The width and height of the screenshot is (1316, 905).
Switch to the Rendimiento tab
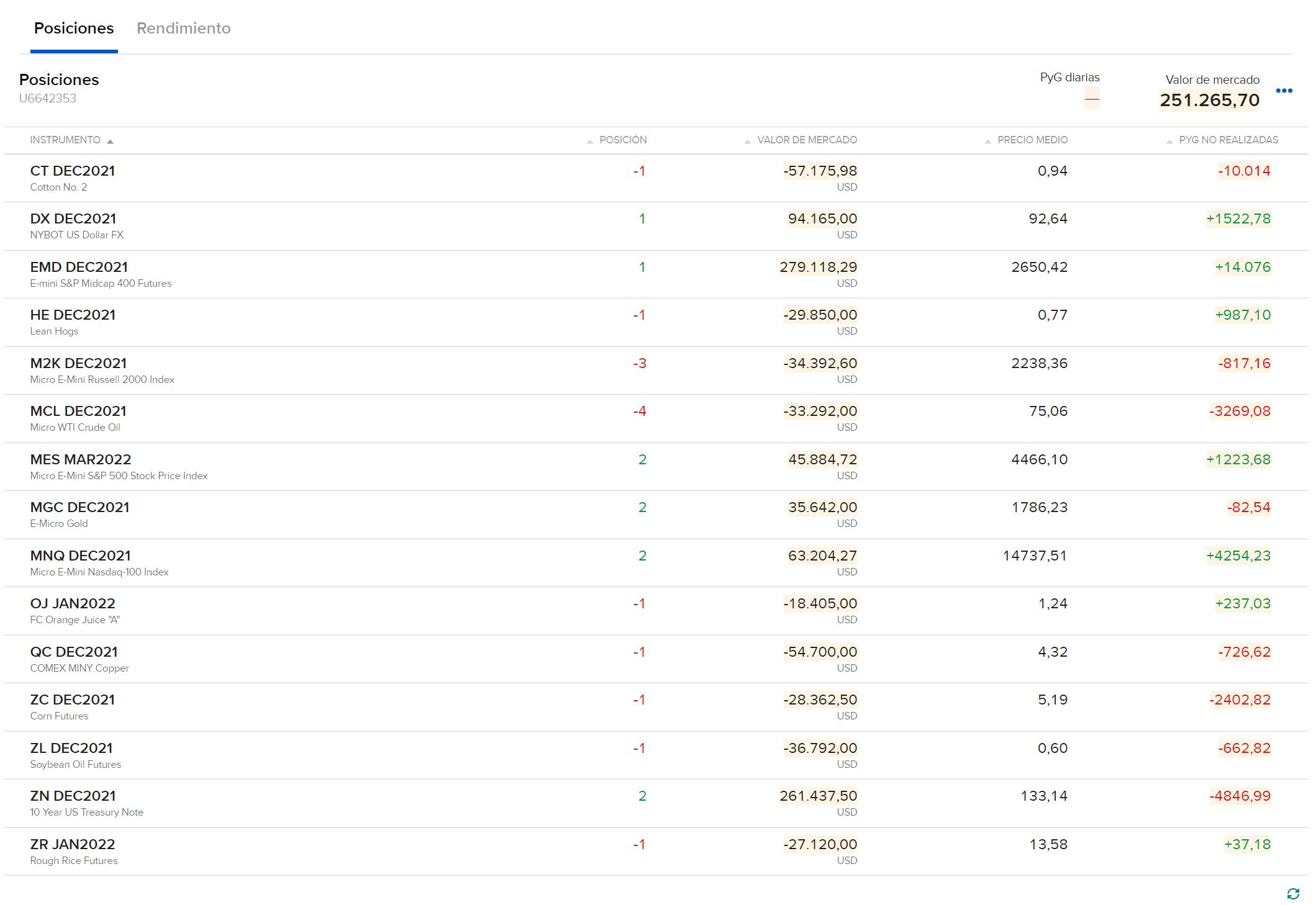click(183, 29)
